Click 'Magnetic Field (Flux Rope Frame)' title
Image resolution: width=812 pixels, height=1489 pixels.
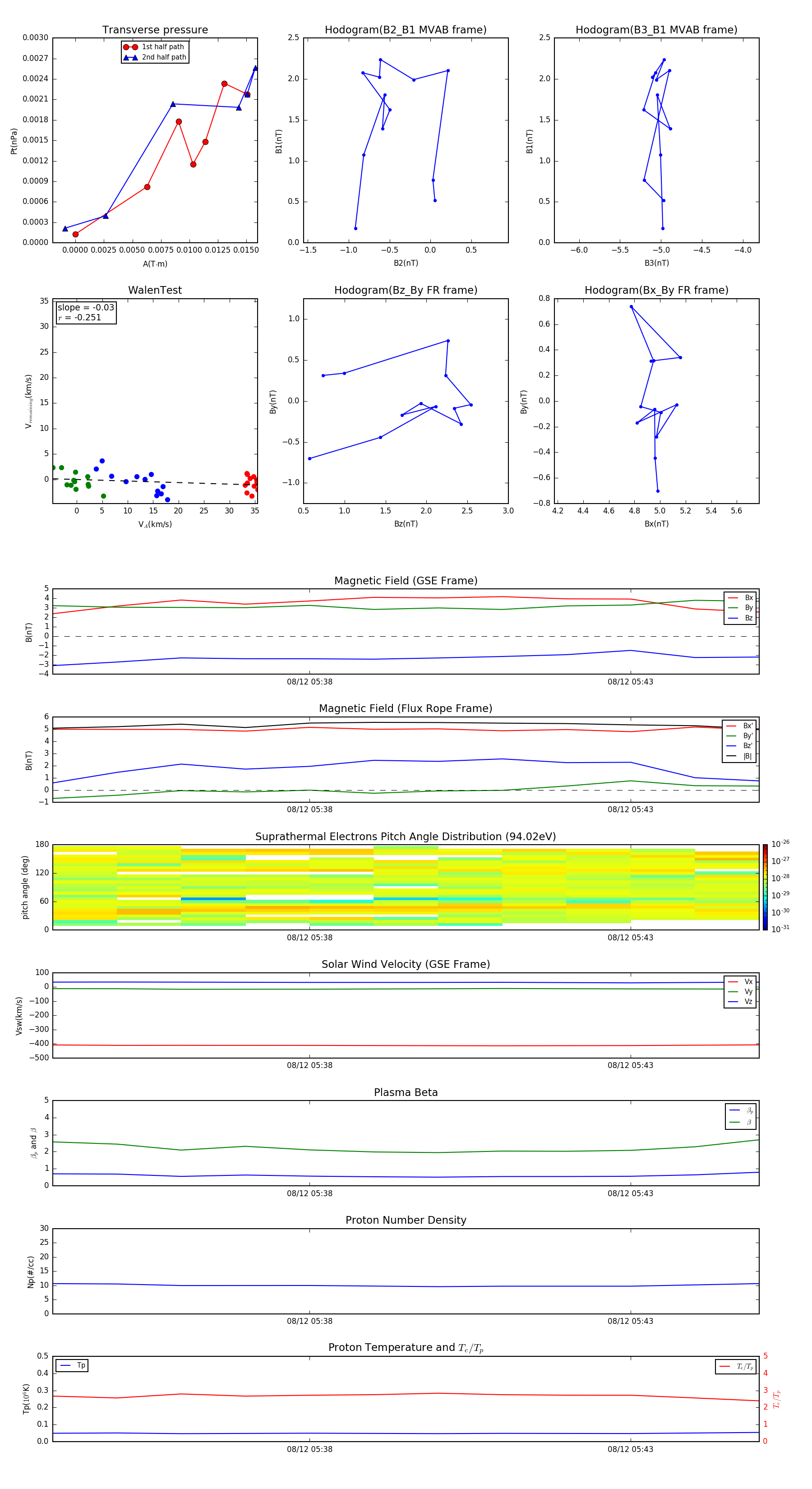point(406,709)
